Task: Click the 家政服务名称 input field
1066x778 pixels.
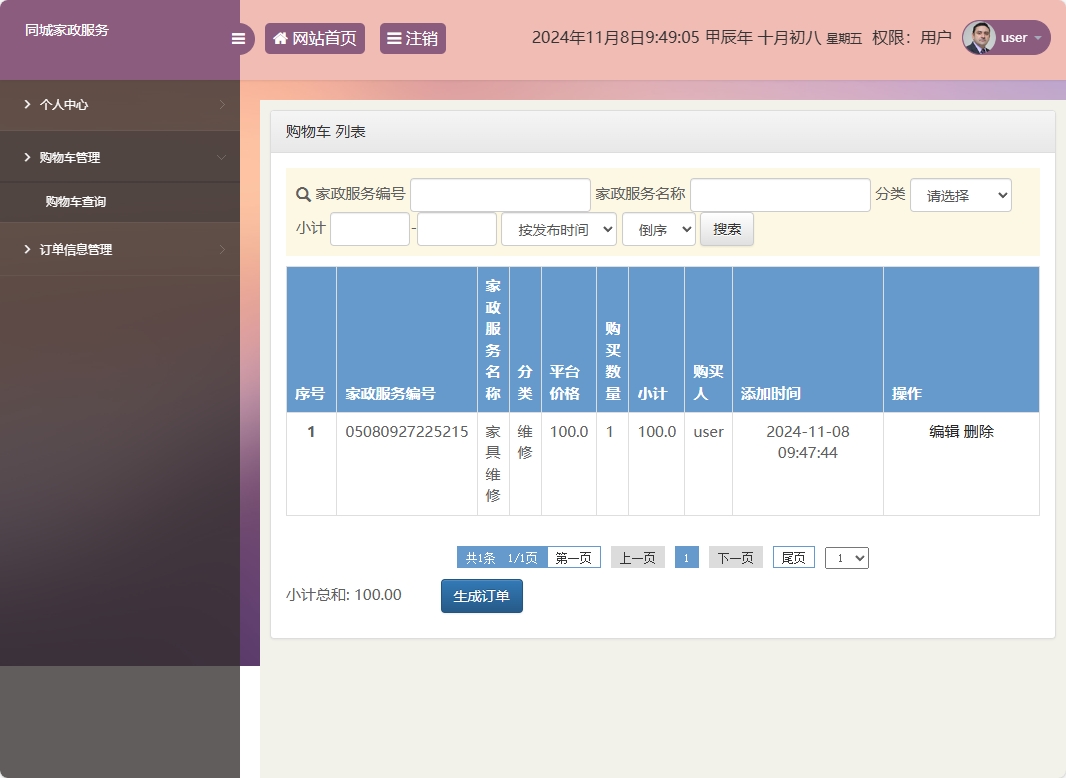Action: click(779, 194)
